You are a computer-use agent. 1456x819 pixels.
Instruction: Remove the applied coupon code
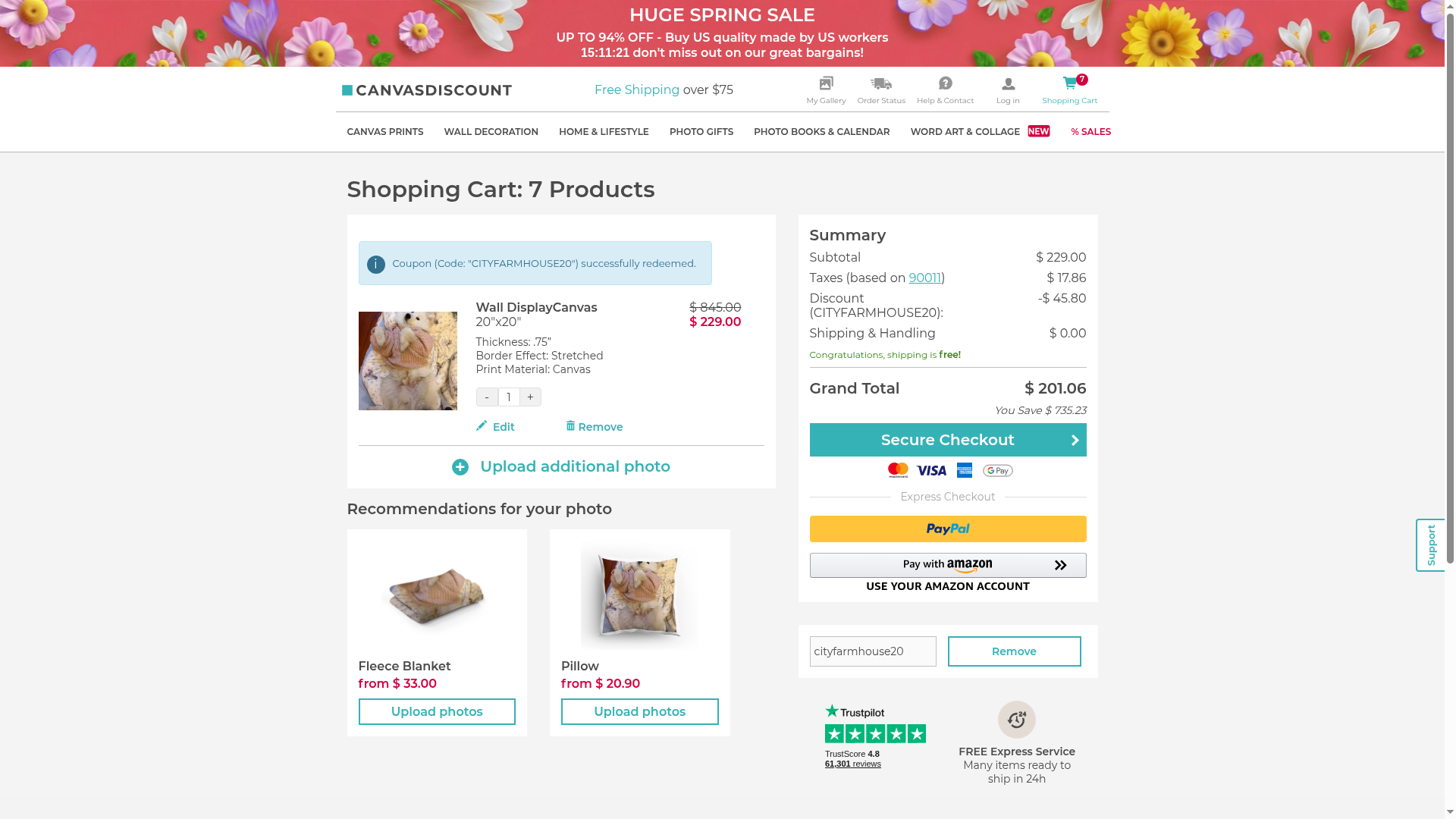pyautogui.click(x=1014, y=651)
